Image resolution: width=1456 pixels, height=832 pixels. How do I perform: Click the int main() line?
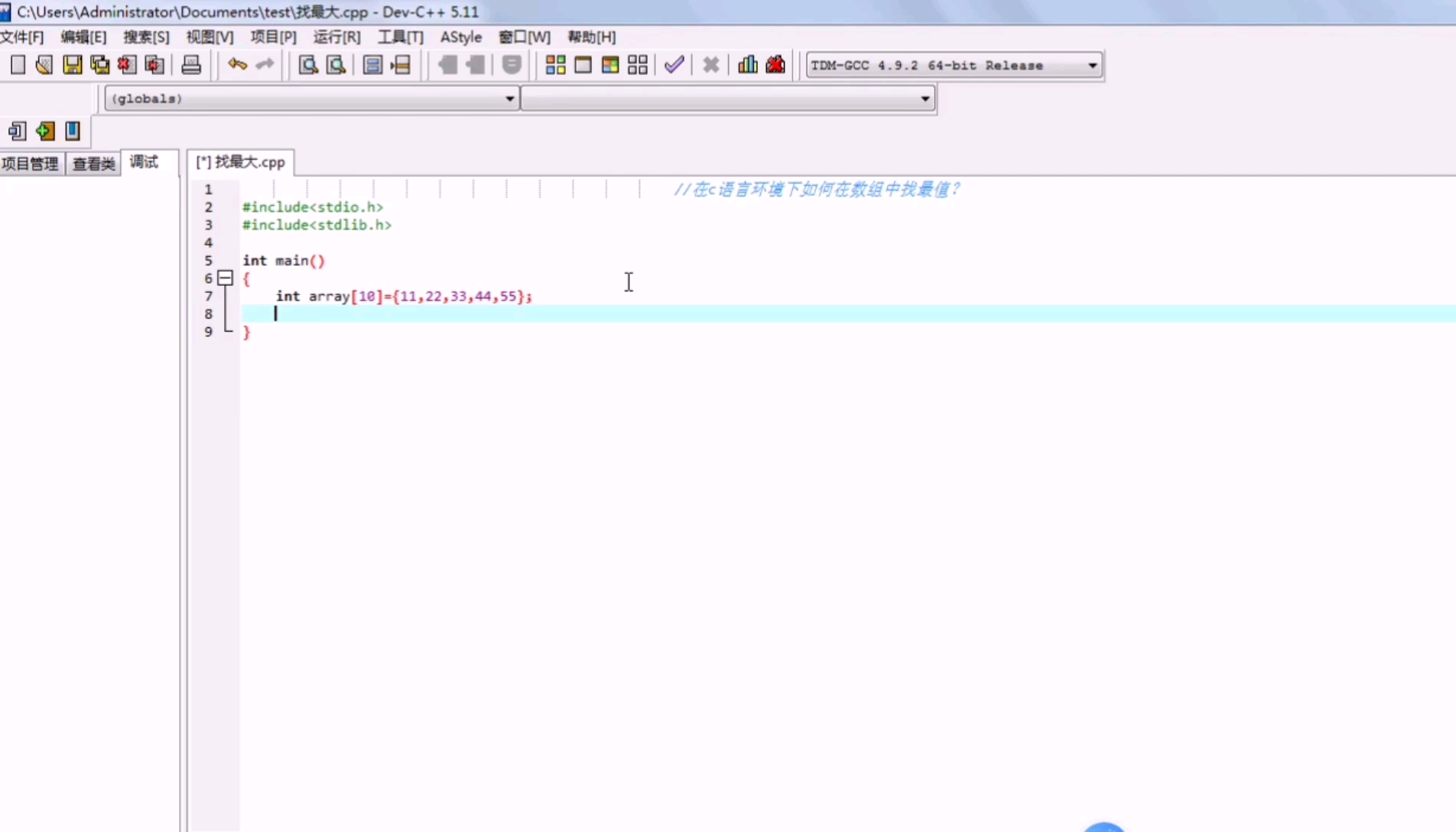(x=284, y=261)
